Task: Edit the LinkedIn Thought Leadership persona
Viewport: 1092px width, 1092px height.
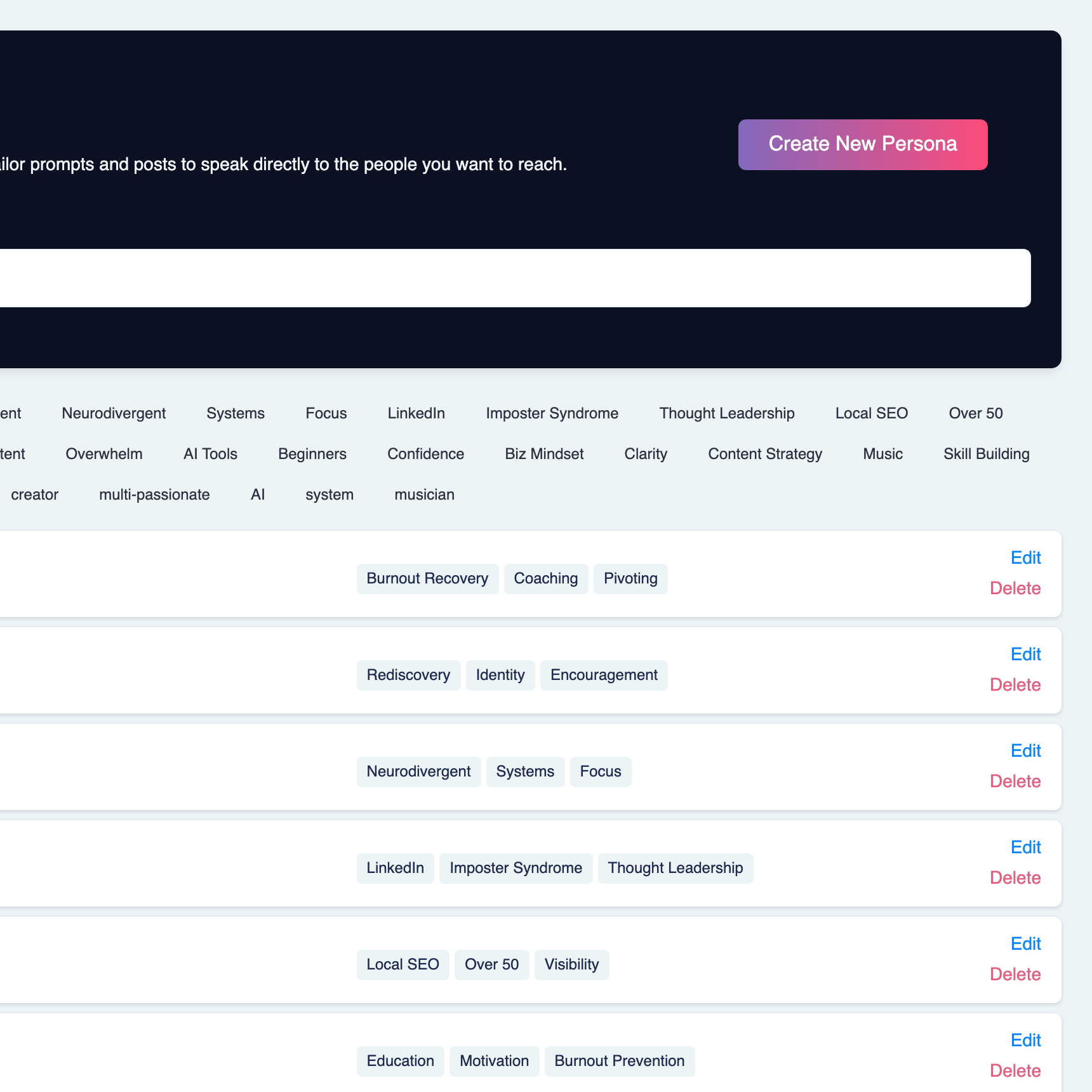Action: 1025,847
